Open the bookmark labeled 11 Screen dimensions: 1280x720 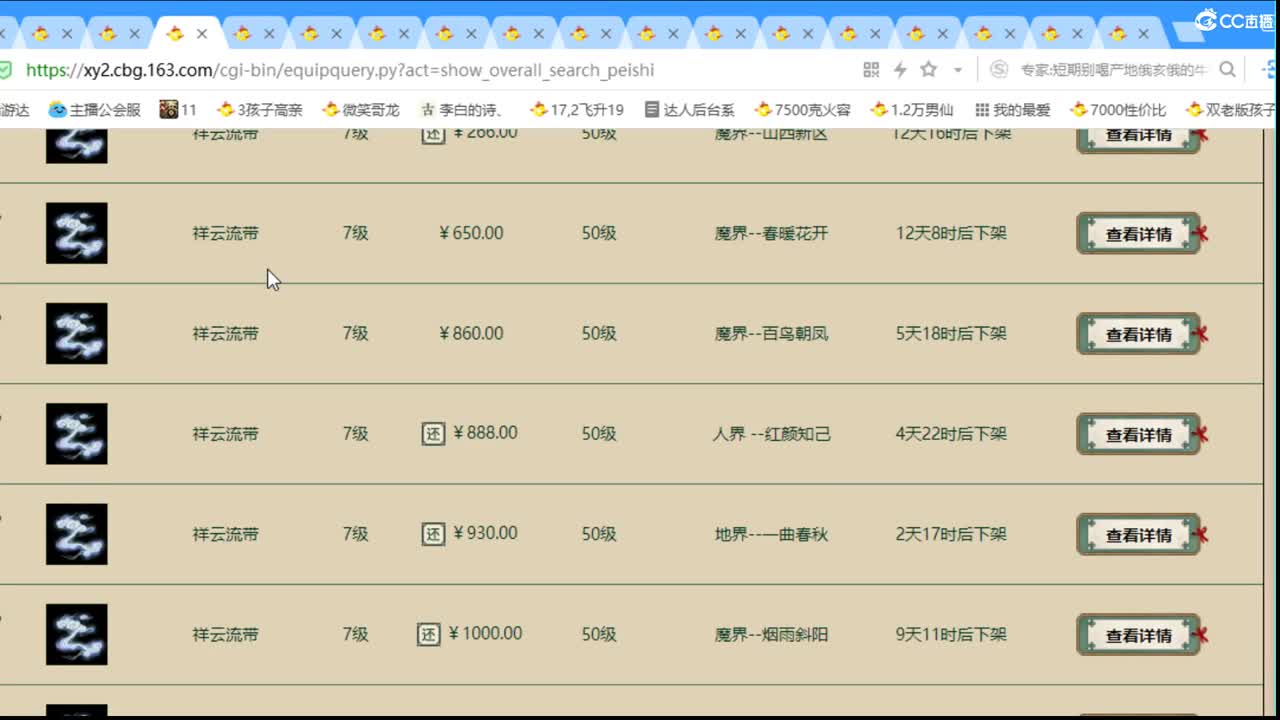[x=179, y=110]
